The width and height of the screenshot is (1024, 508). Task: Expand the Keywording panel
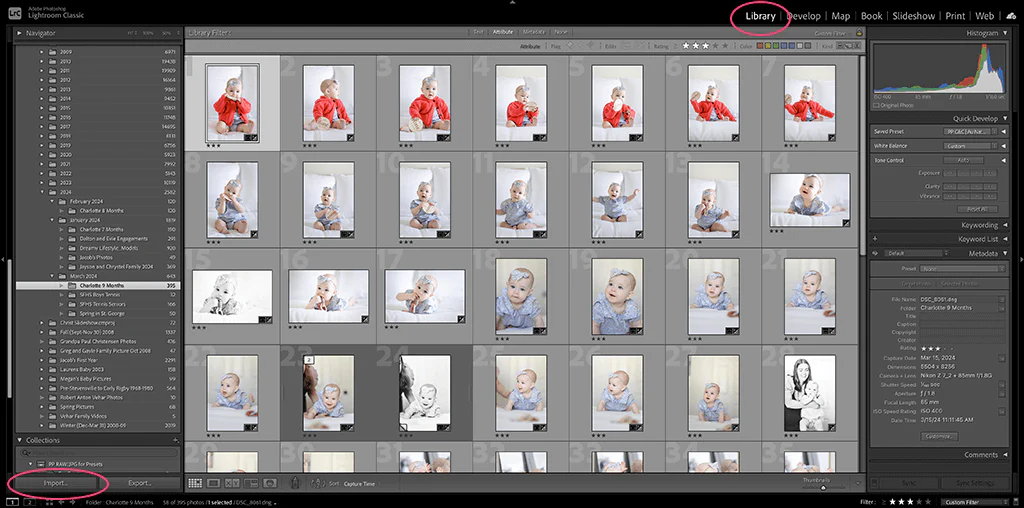click(x=1004, y=225)
